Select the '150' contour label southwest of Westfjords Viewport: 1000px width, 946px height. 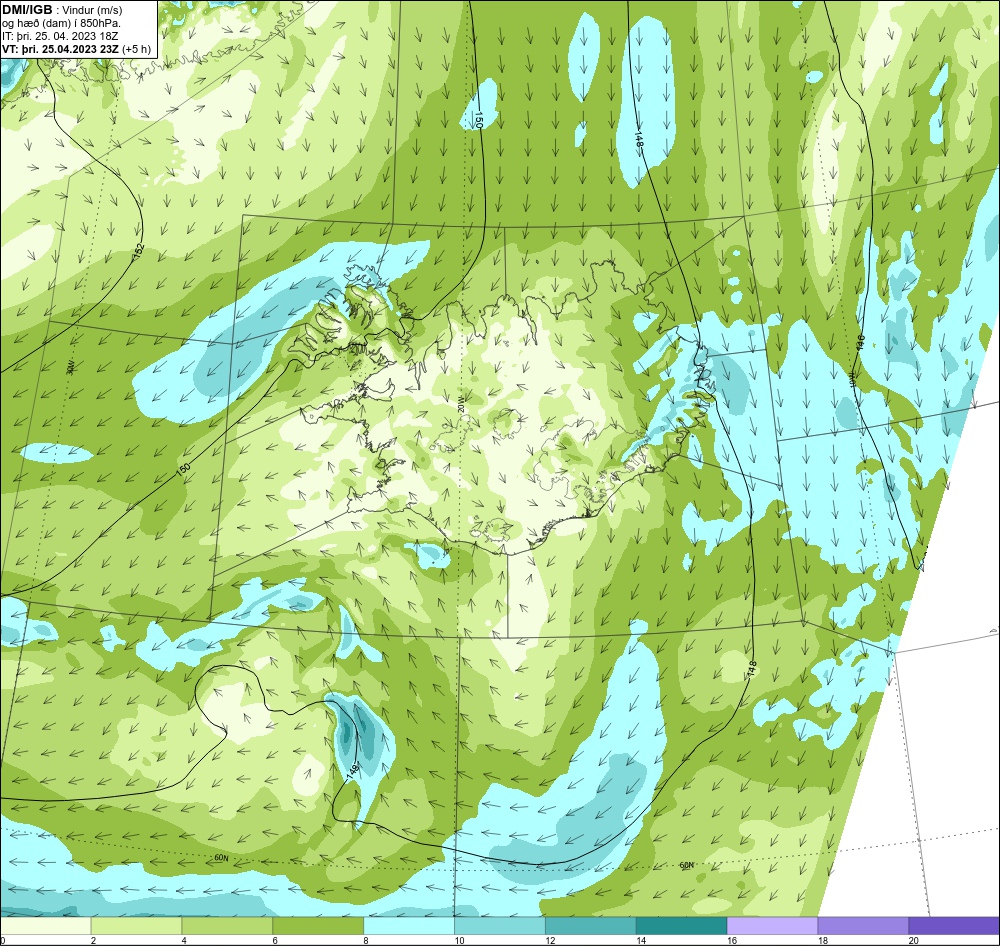[183, 469]
